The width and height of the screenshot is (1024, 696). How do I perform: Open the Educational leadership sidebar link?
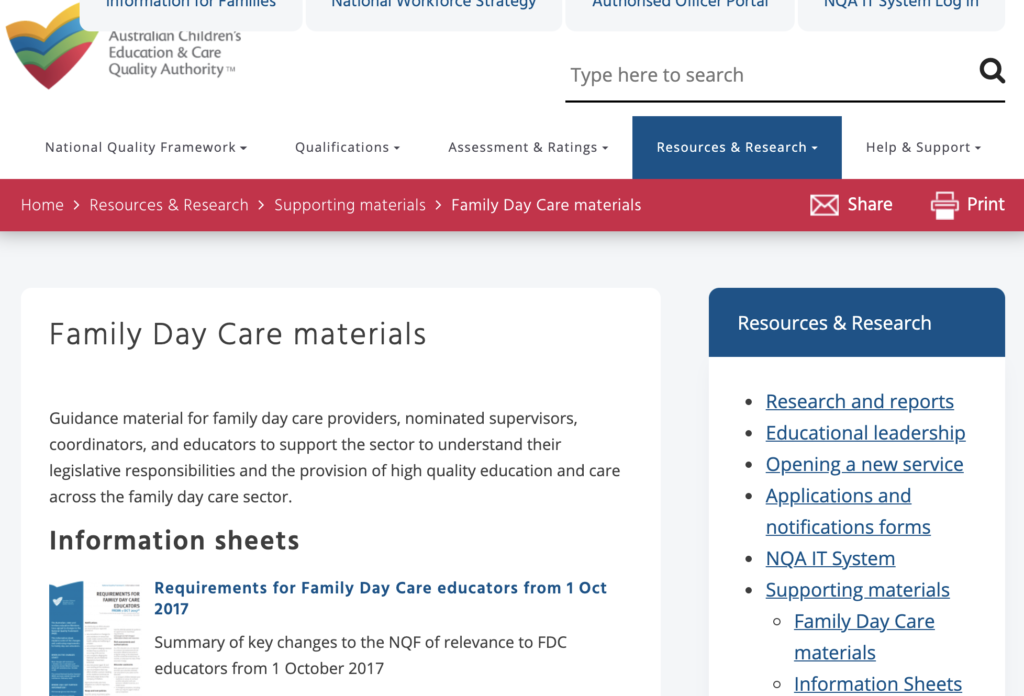[865, 432]
